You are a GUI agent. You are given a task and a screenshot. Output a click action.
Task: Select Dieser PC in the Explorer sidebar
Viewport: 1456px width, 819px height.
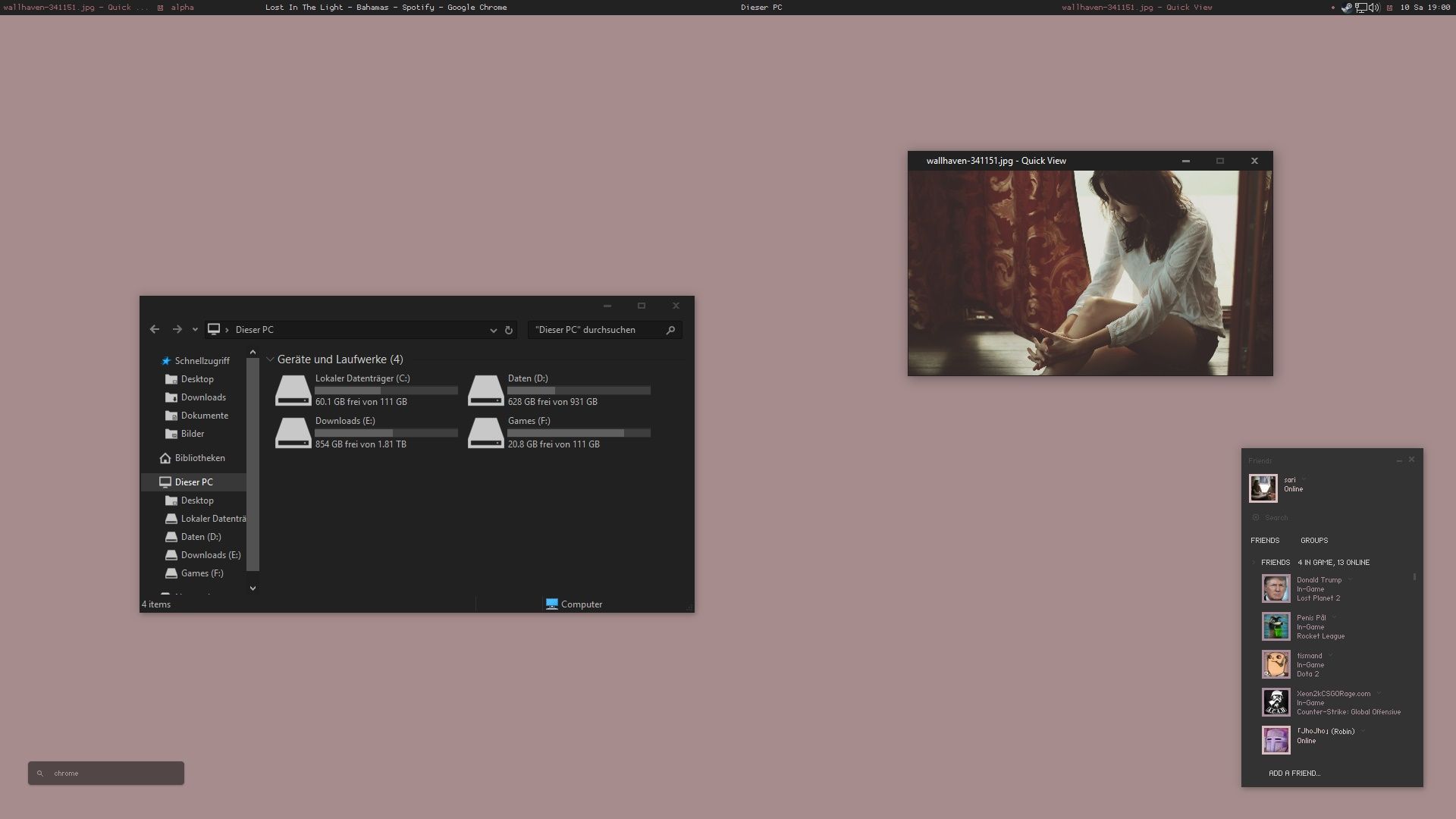click(193, 482)
